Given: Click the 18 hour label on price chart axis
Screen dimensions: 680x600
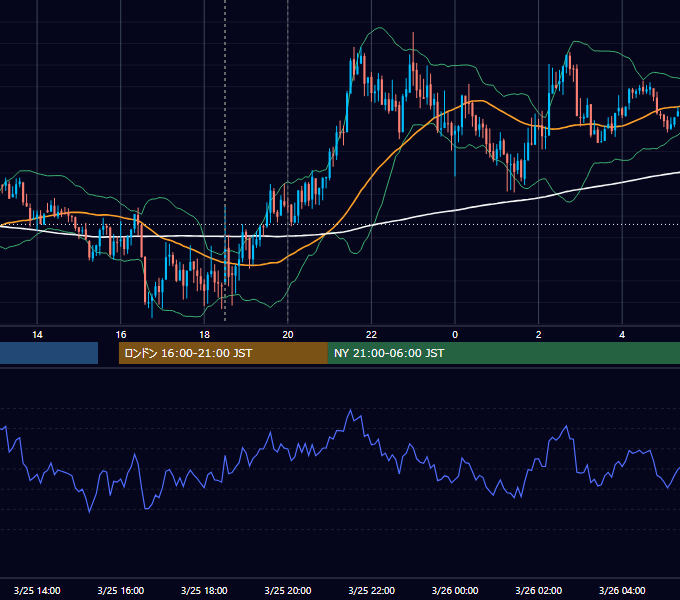Looking at the screenshot, I should coord(204,335).
